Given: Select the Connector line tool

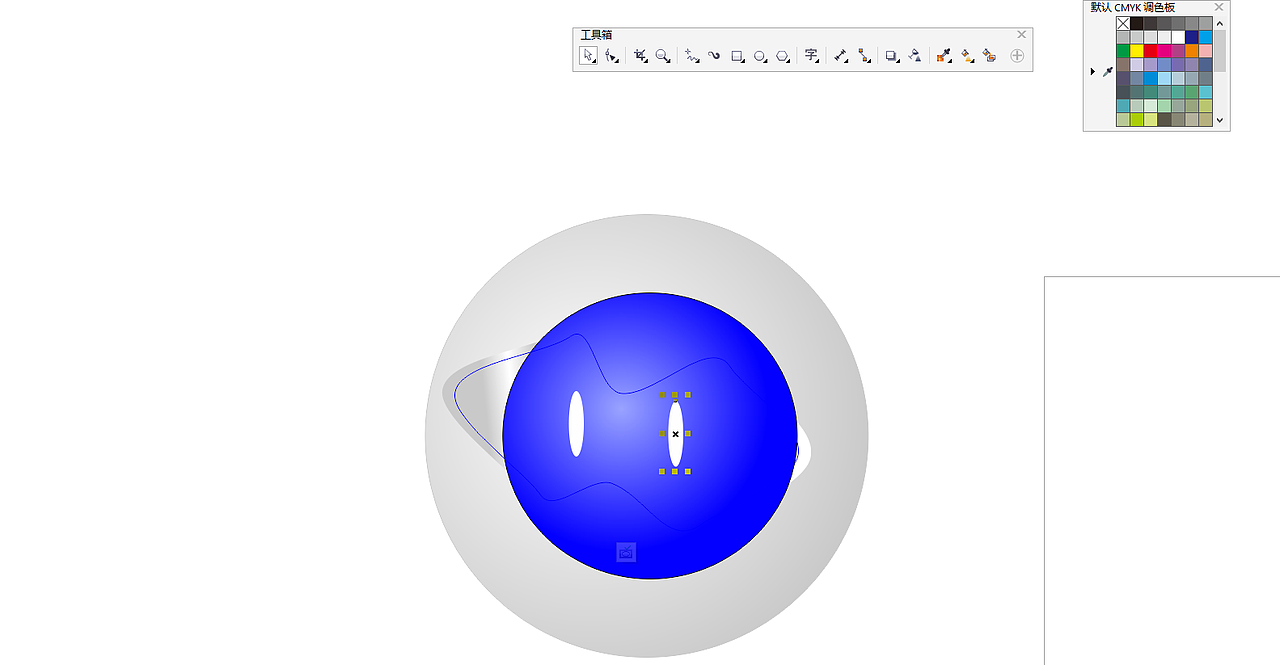Looking at the screenshot, I should tap(864, 56).
